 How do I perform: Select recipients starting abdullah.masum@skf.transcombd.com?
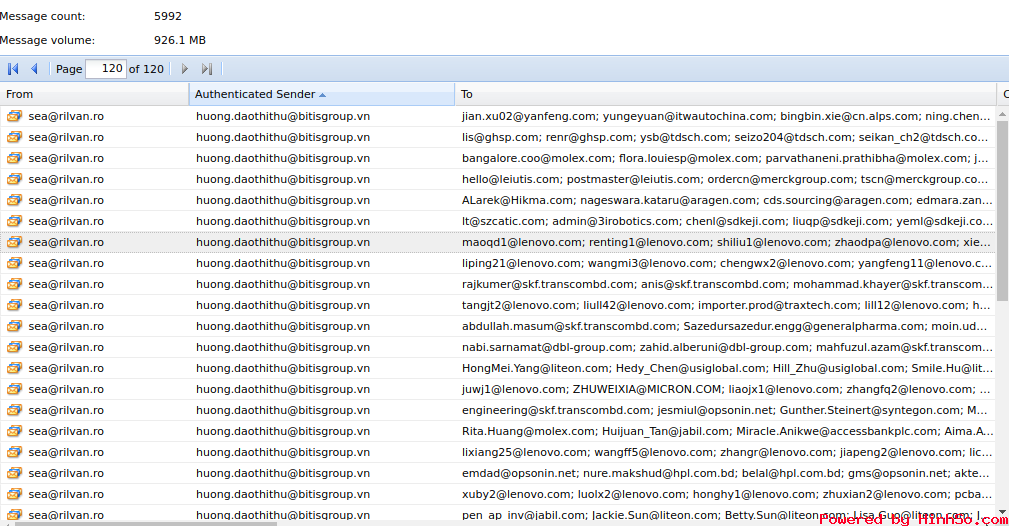click(726, 326)
